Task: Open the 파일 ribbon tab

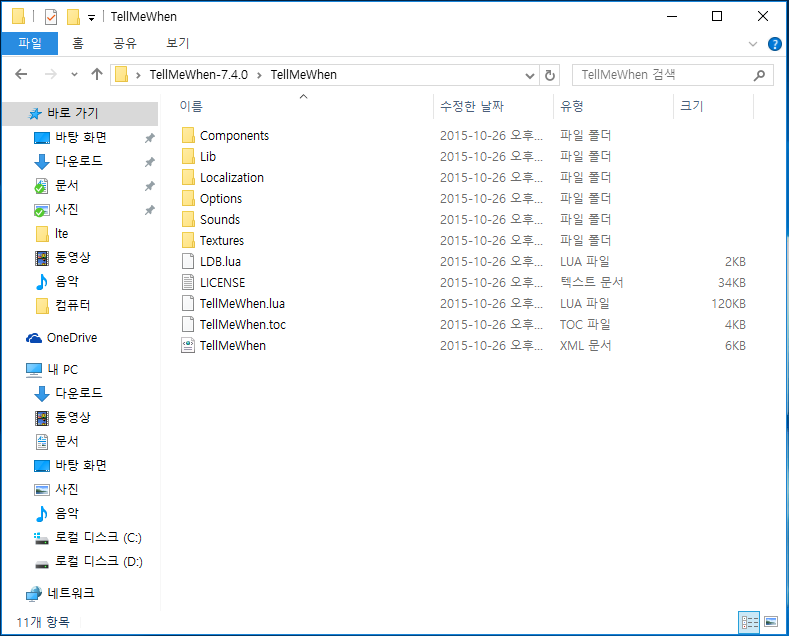Action: click(30, 43)
